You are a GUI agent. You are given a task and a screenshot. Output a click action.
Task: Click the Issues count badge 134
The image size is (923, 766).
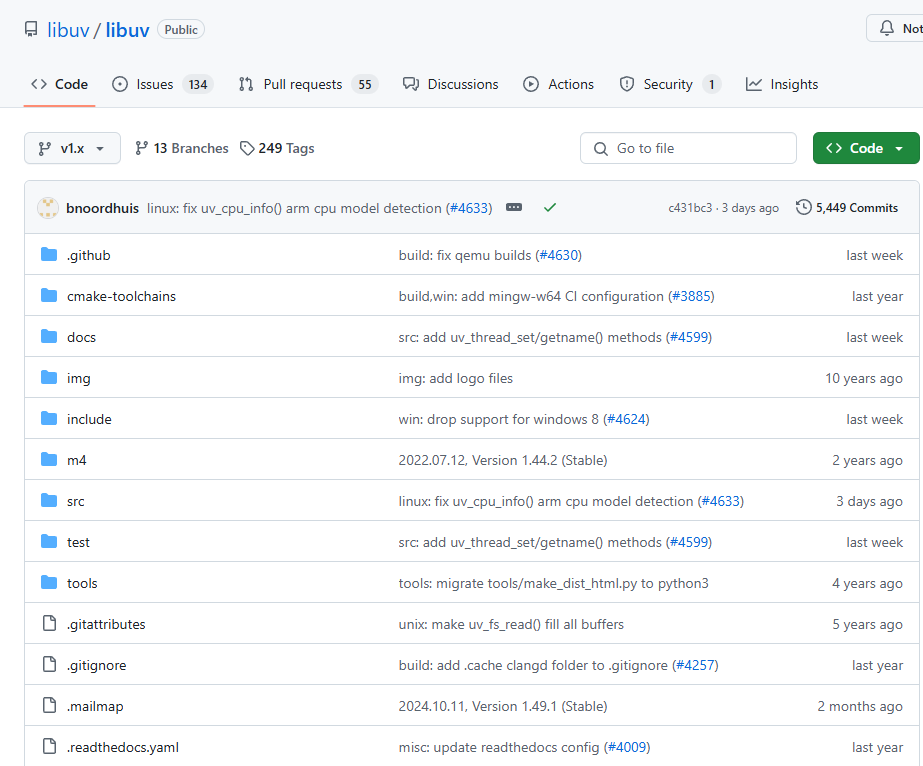[198, 85]
